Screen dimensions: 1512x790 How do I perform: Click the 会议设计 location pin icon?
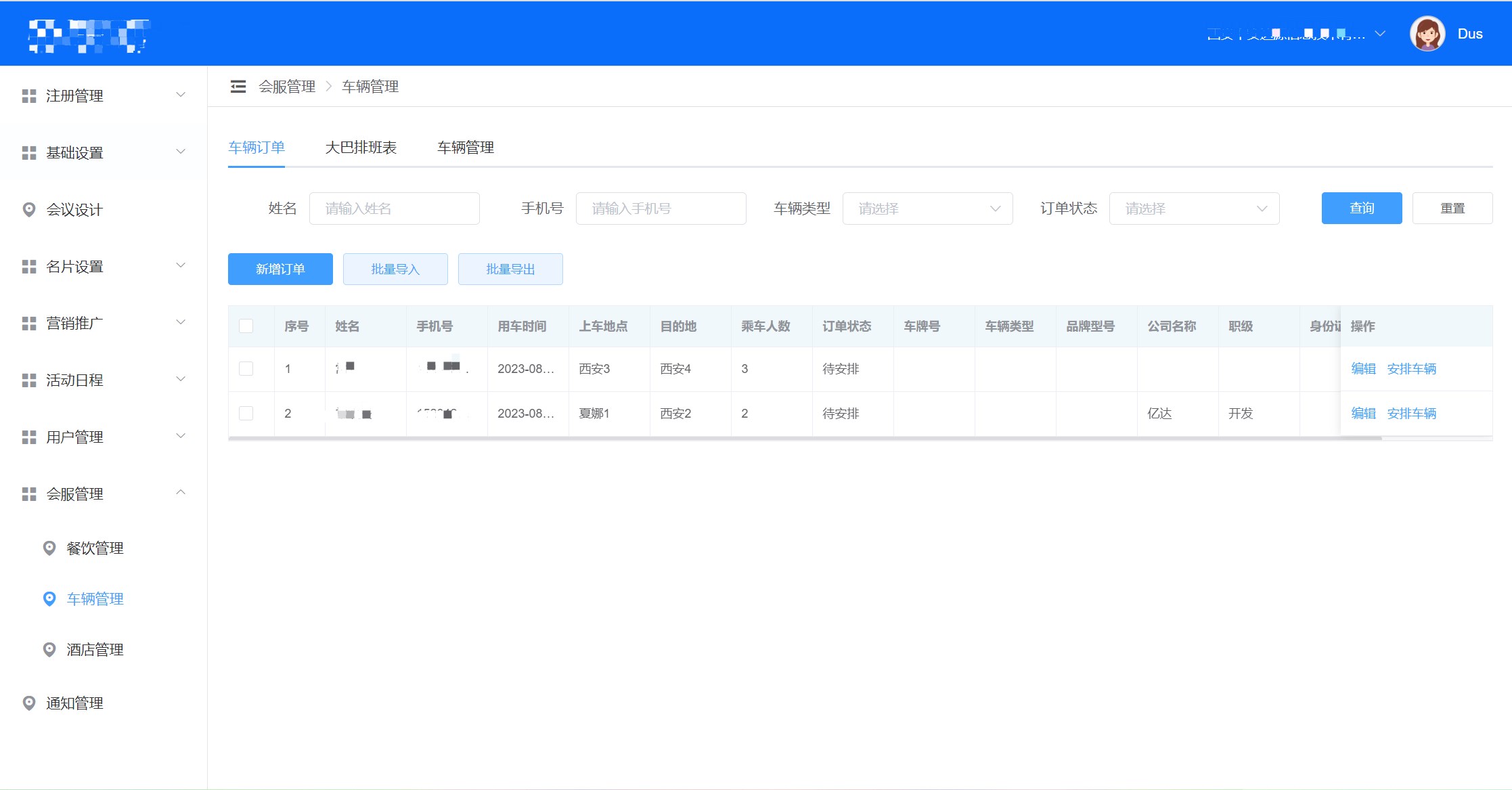point(29,210)
